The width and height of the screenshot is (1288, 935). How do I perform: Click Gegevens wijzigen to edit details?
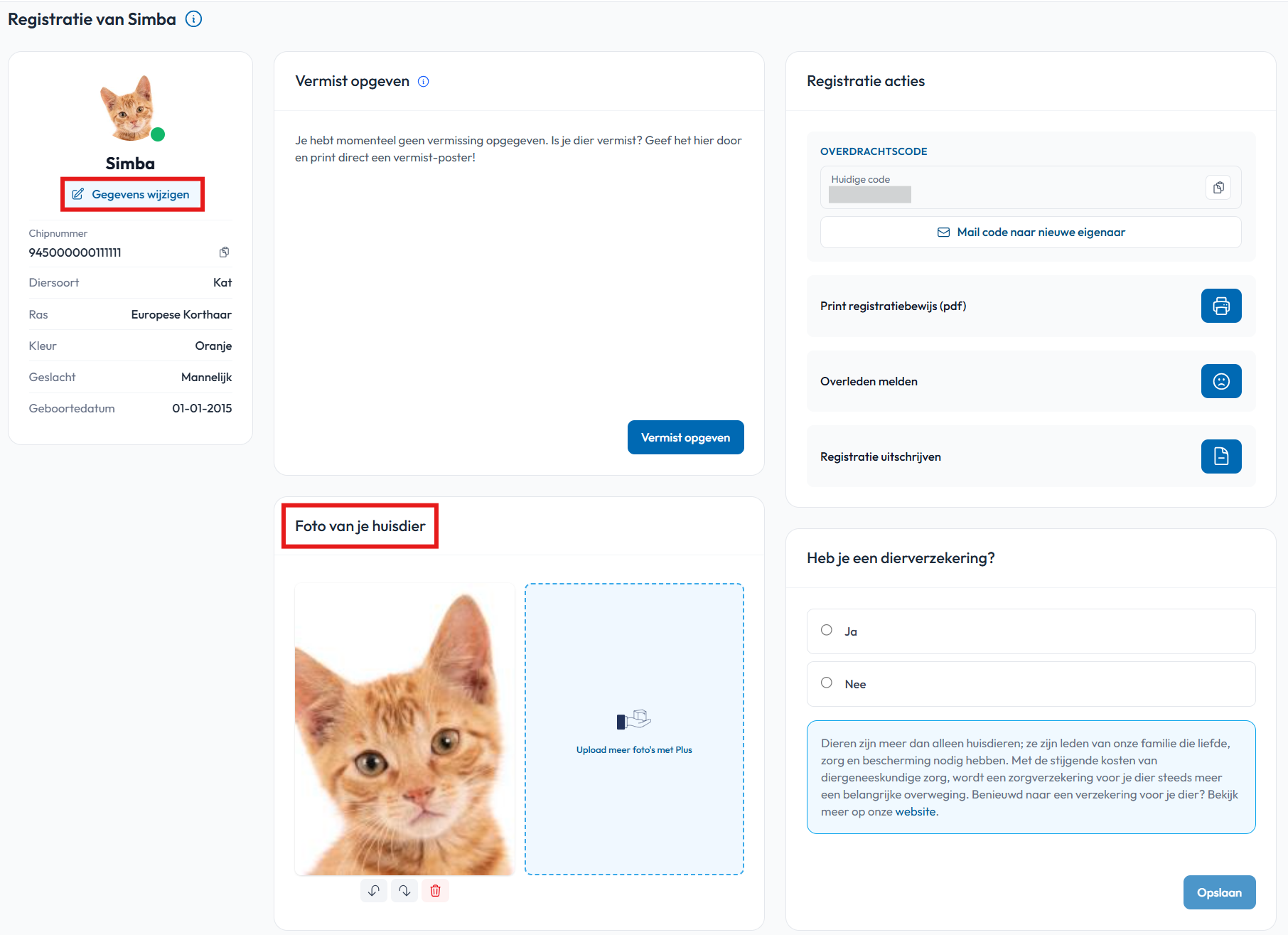[x=132, y=194]
